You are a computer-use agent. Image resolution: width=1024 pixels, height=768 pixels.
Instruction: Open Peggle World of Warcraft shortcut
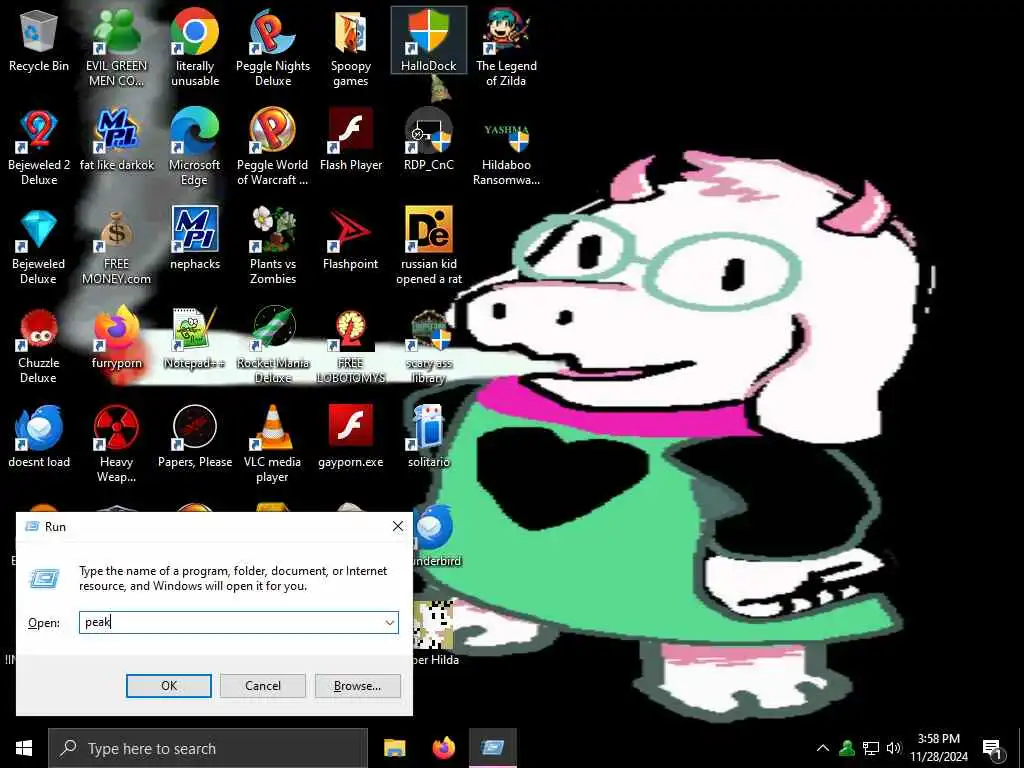(272, 148)
